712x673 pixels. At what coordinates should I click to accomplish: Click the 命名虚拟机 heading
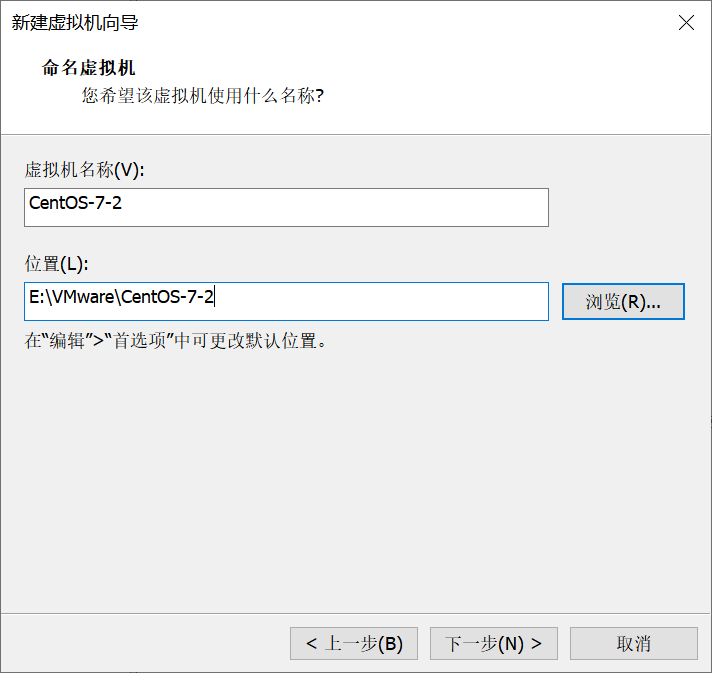pos(88,68)
